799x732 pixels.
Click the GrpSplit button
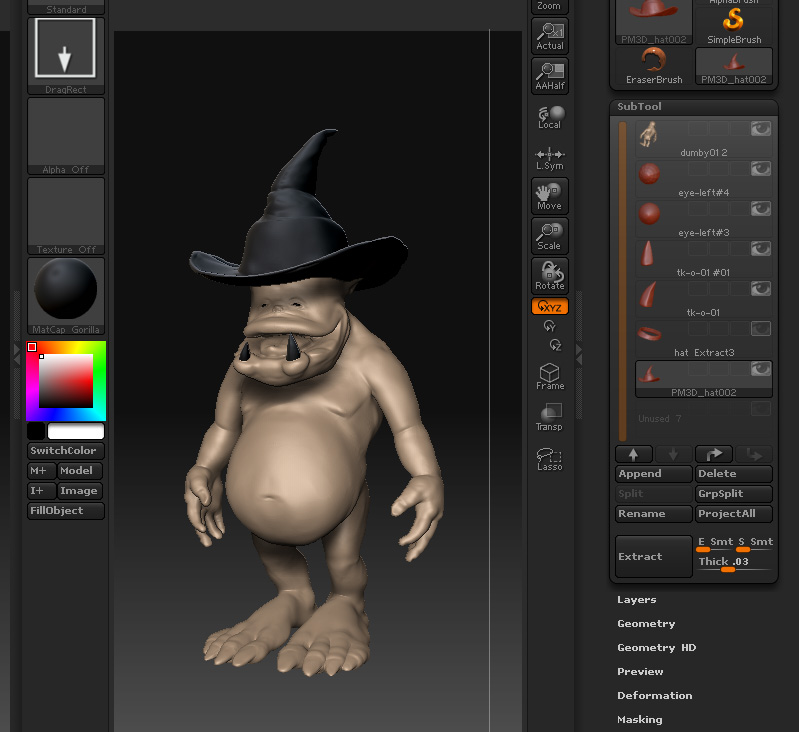734,494
